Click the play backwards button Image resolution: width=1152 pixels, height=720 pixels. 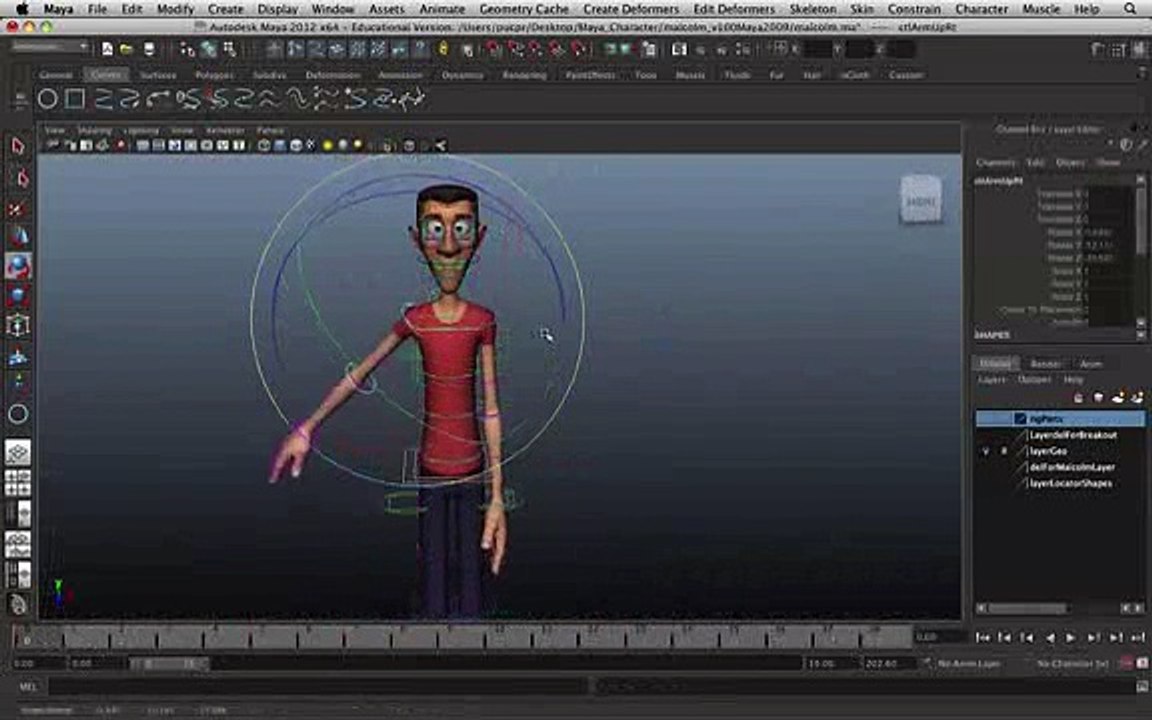click(1049, 638)
